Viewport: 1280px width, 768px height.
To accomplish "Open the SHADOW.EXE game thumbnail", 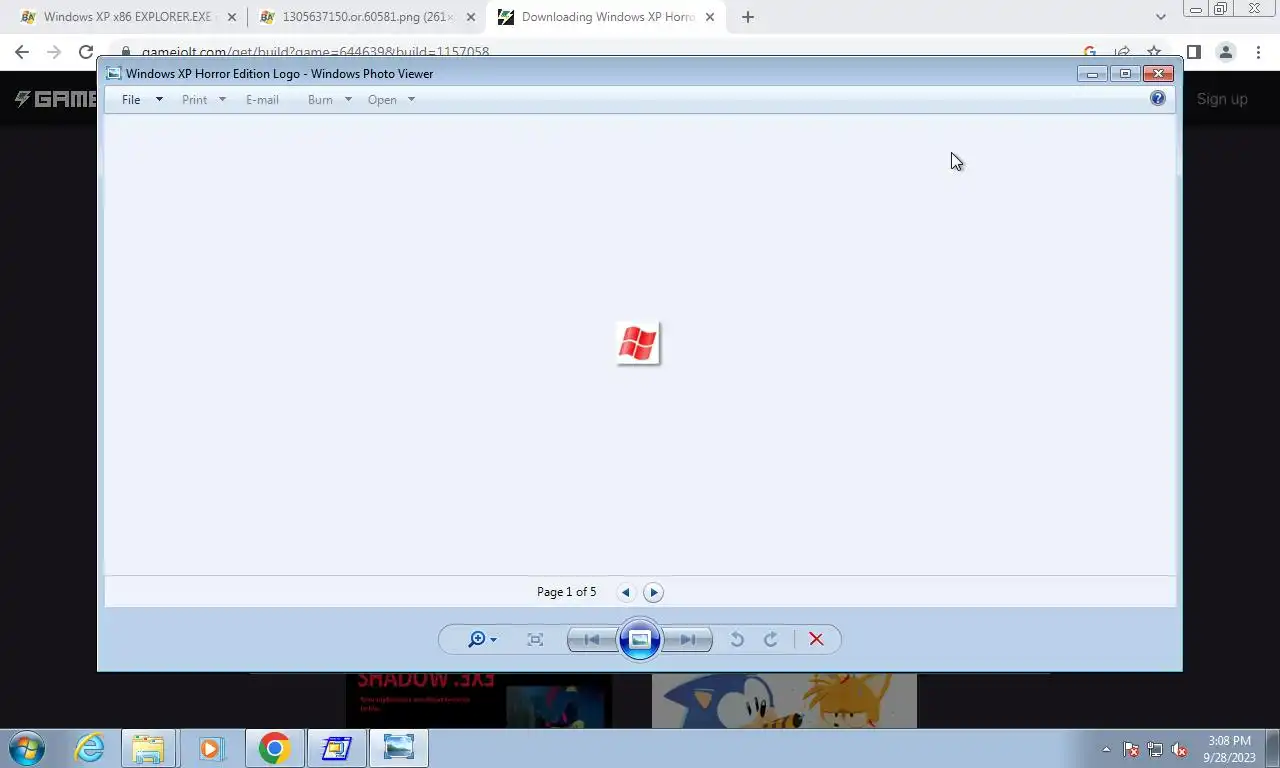I will tap(478, 700).
